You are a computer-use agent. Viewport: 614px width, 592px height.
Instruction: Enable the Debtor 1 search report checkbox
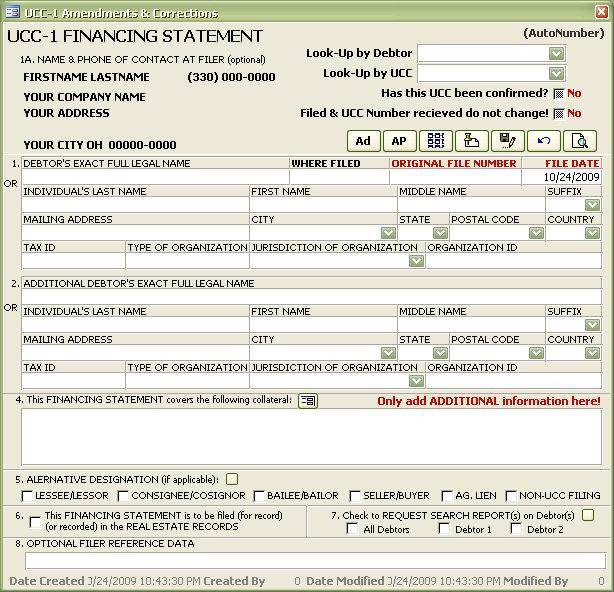(x=444, y=529)
